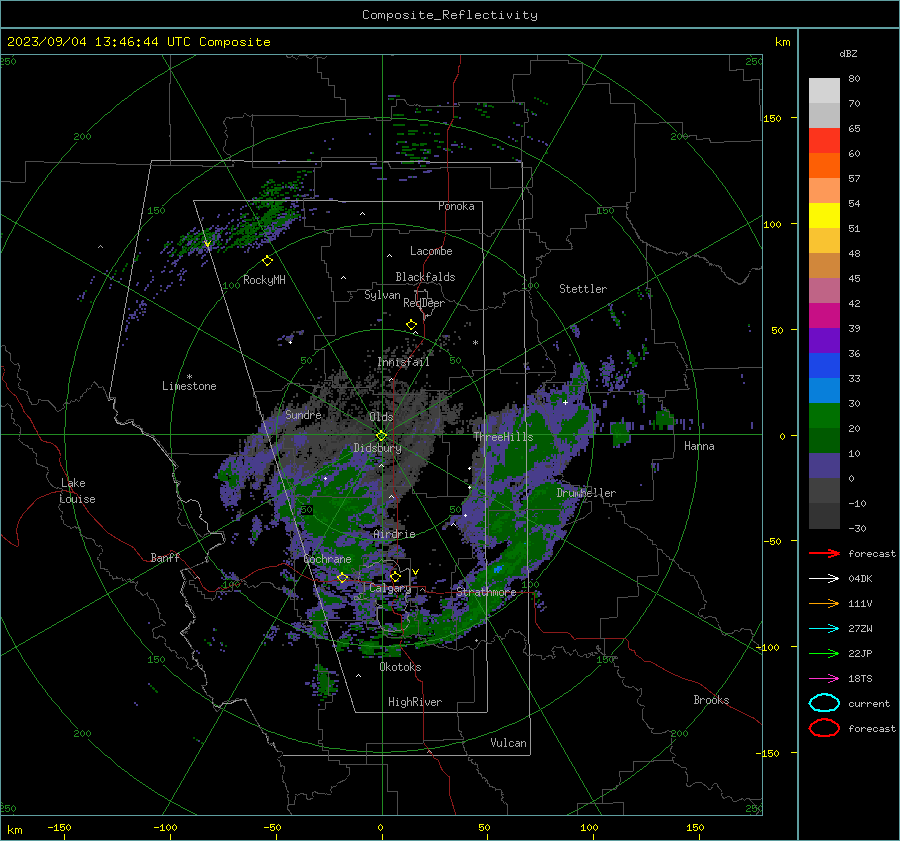
Task: Click the Sylvan label on map
Action: click(382, 295)
